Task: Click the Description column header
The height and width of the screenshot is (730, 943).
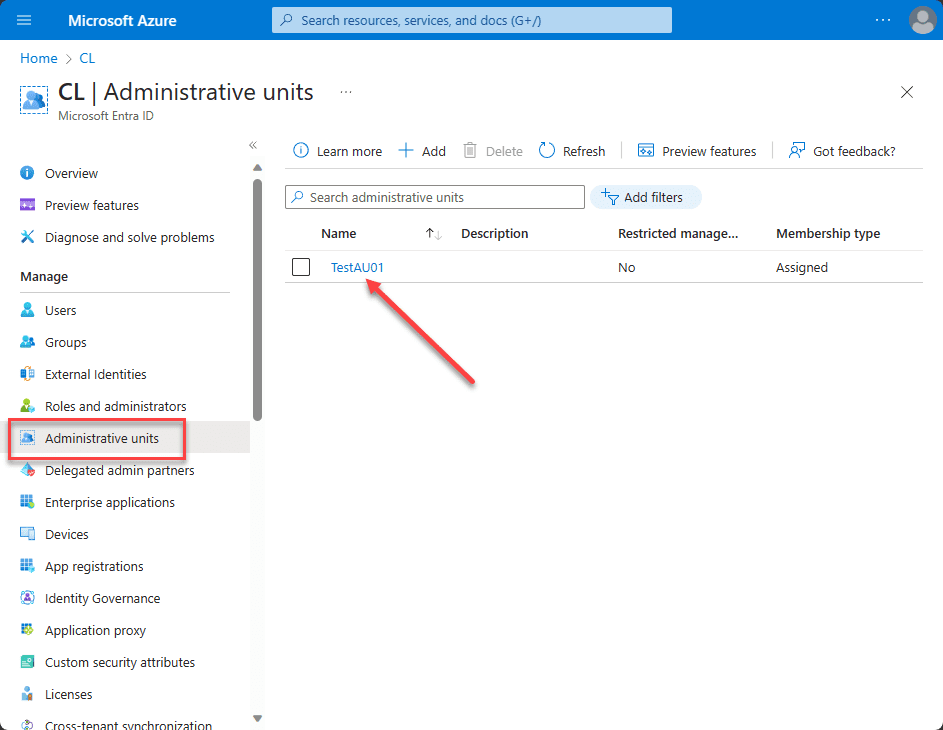Action: click(494, 233)
